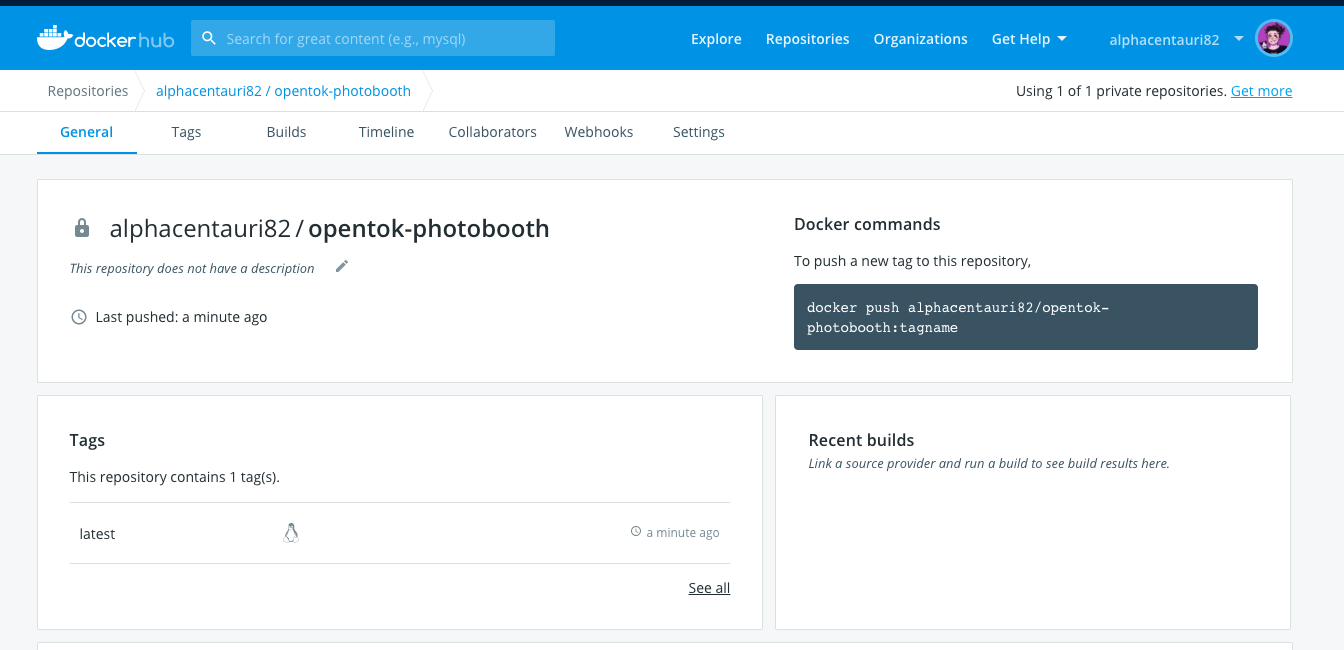Viewport: 1344px width, 650px height.
Task: Click the docker push command box
Action: (x=1026, y=317)
